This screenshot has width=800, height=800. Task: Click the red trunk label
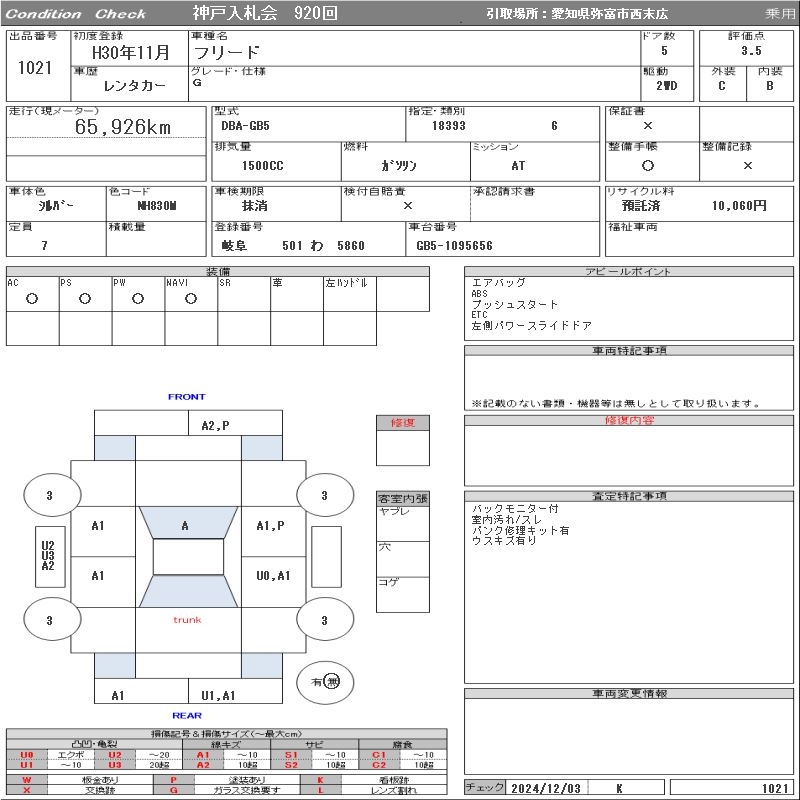187,620
